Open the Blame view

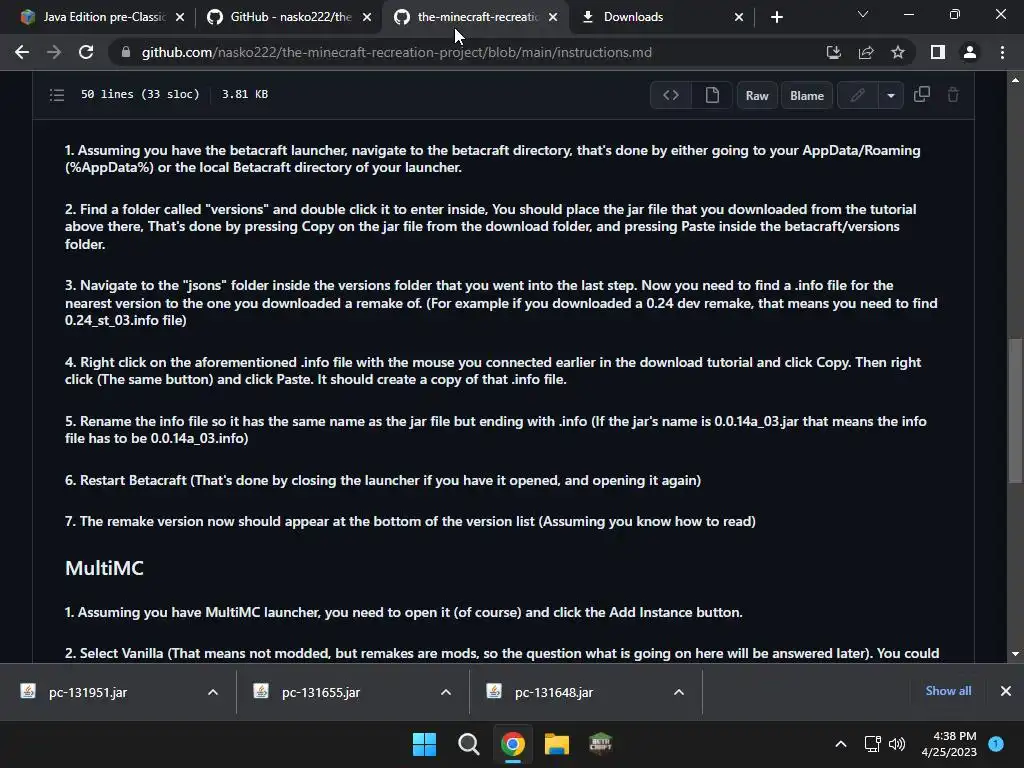807,95
